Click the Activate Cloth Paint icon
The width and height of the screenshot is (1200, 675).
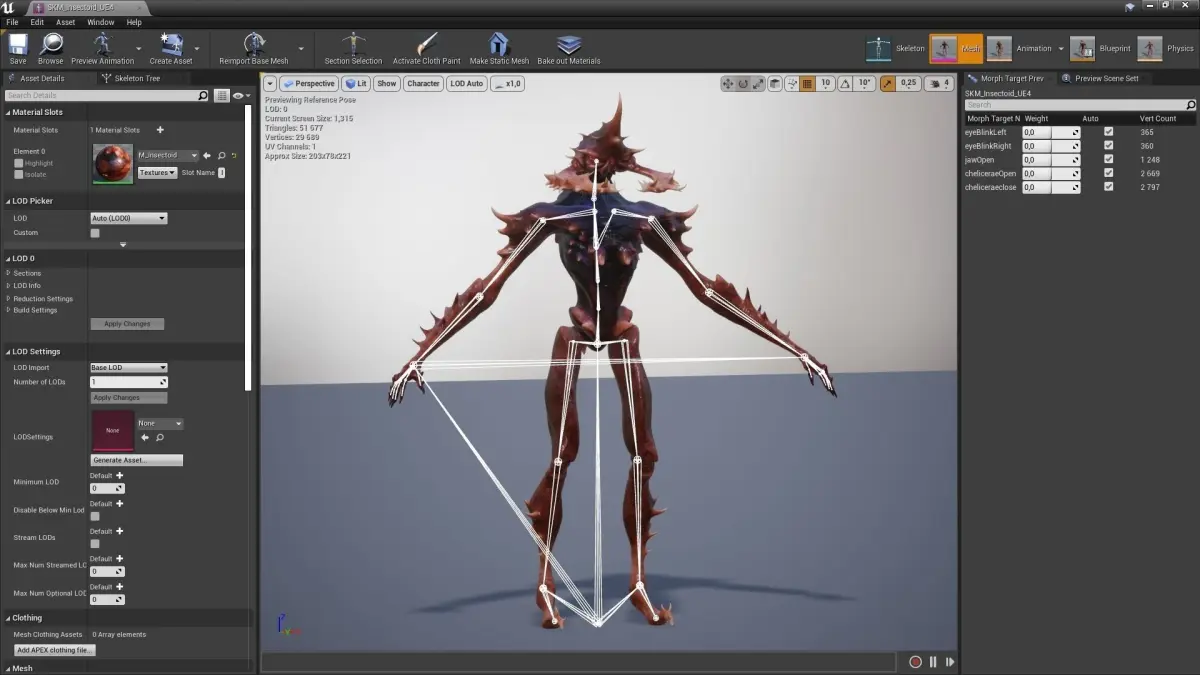[x=427, y=43]
